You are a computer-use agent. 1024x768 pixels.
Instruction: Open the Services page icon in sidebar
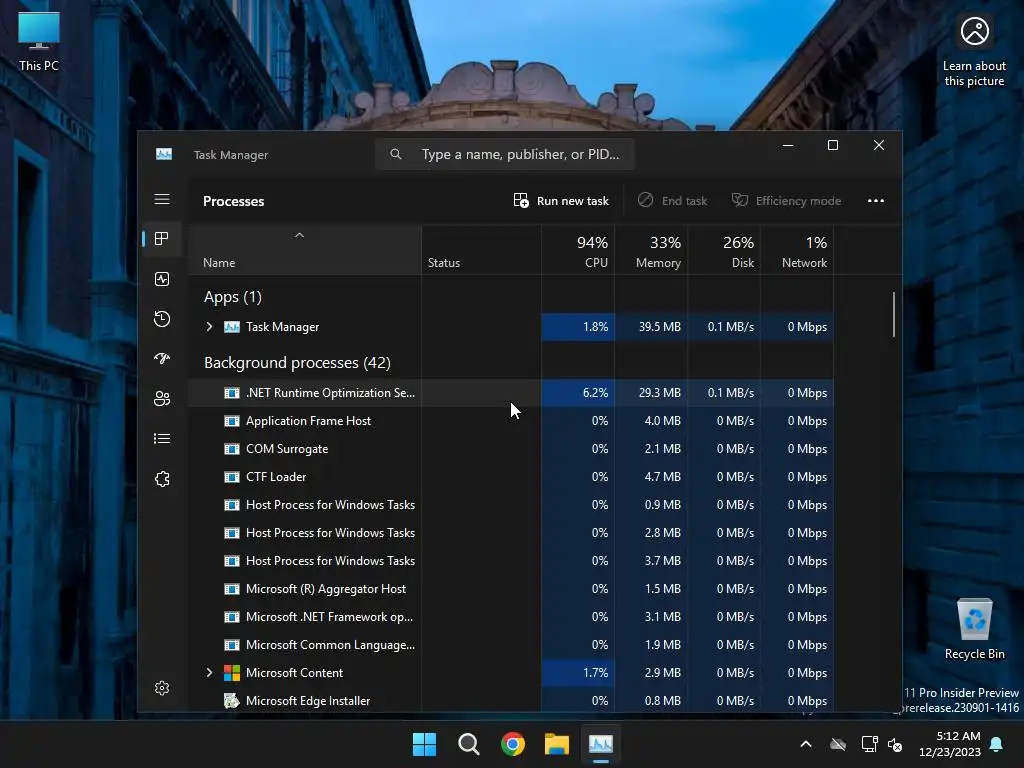coord(162,479)
